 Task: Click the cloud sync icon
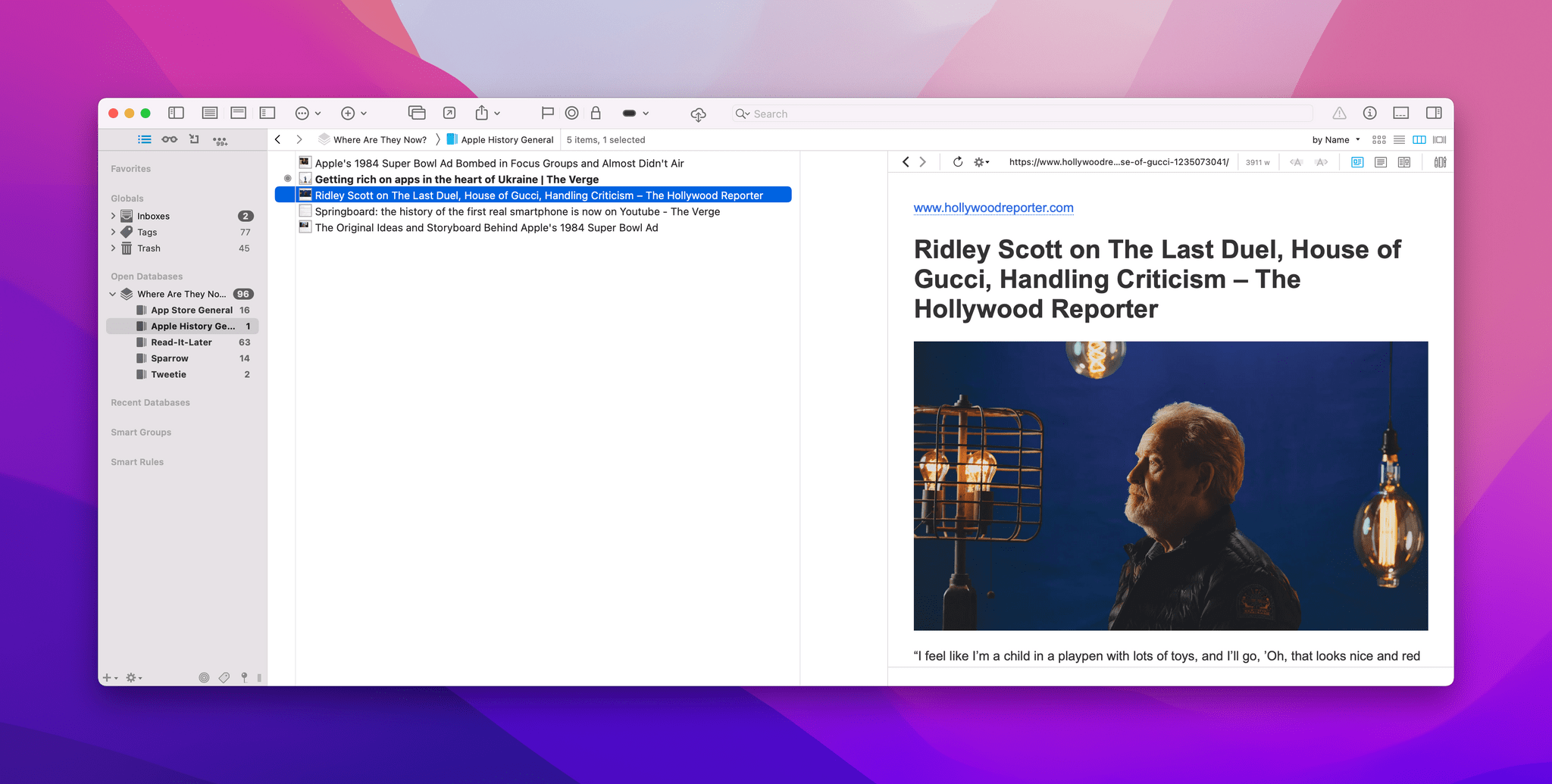coord(699,114)
